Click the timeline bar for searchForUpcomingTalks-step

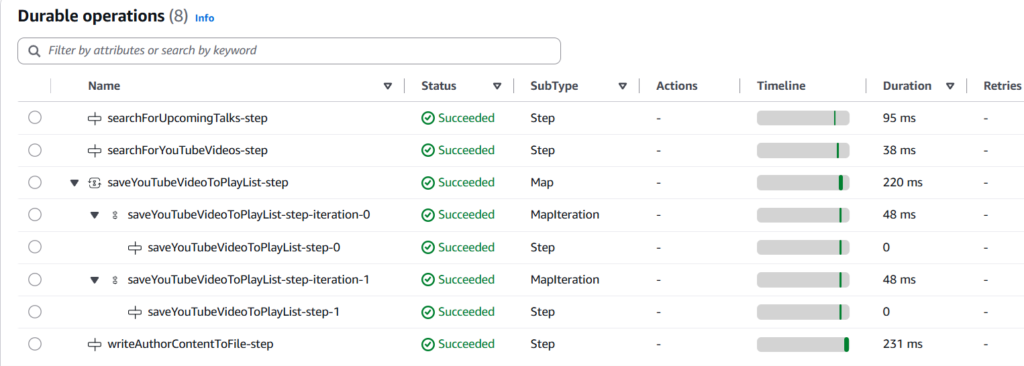803,118
